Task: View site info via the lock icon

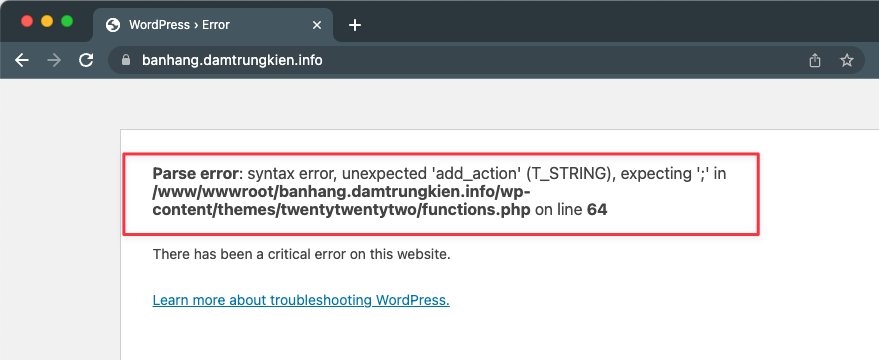Action: click(126, 60)
